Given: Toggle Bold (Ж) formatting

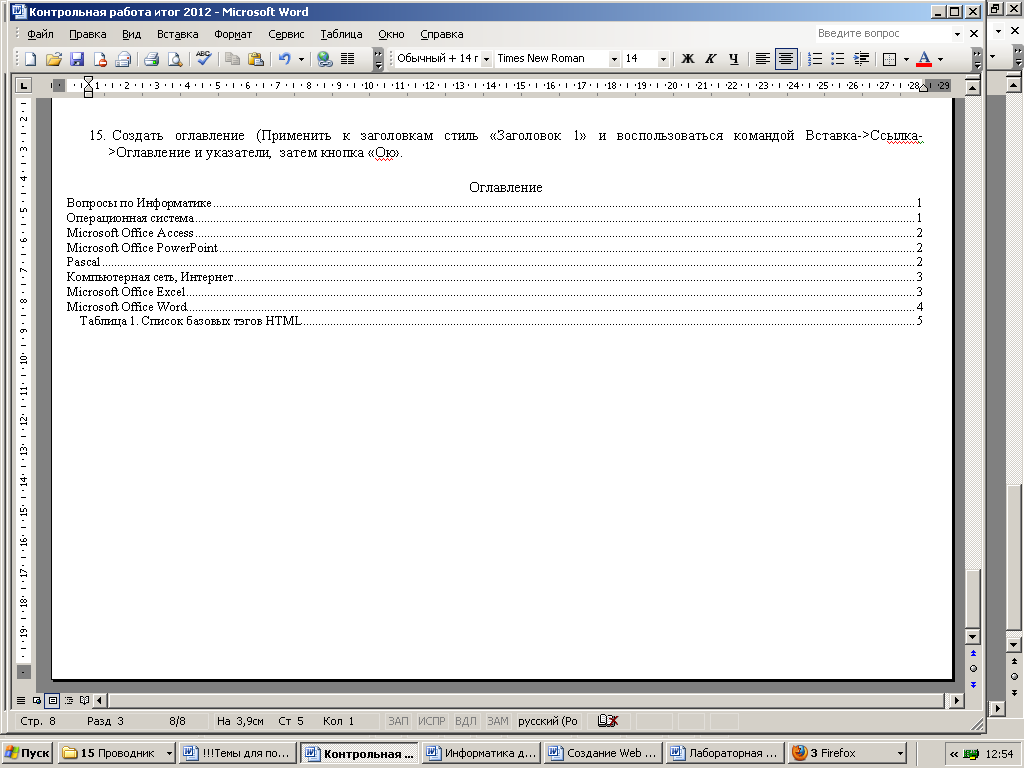Looking at the screenshot, I should (x=687, y=59).
